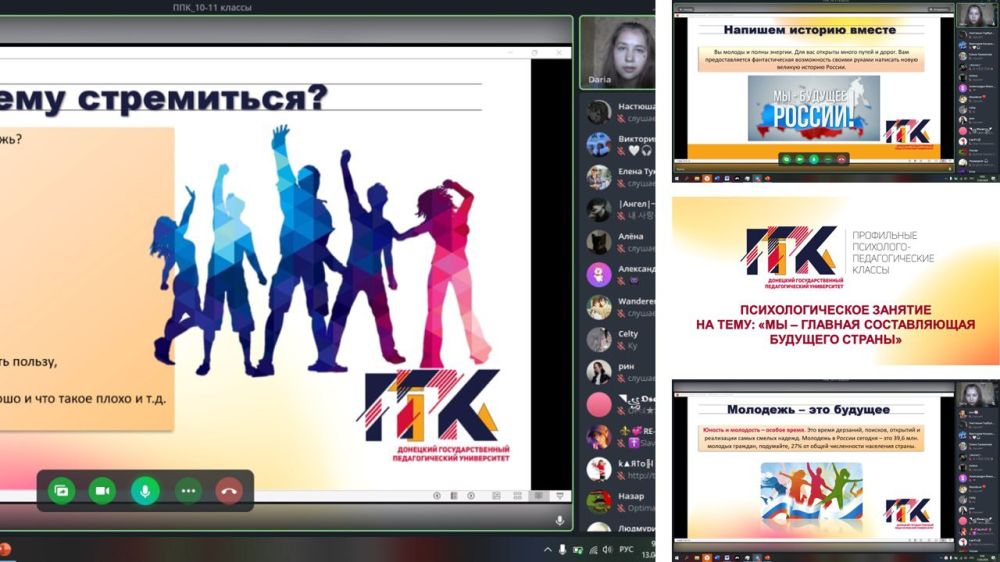Image resolution: width=1000 pixels, height=562 pixels.
Task: Select participant name Celty
Action: point(628,334)
